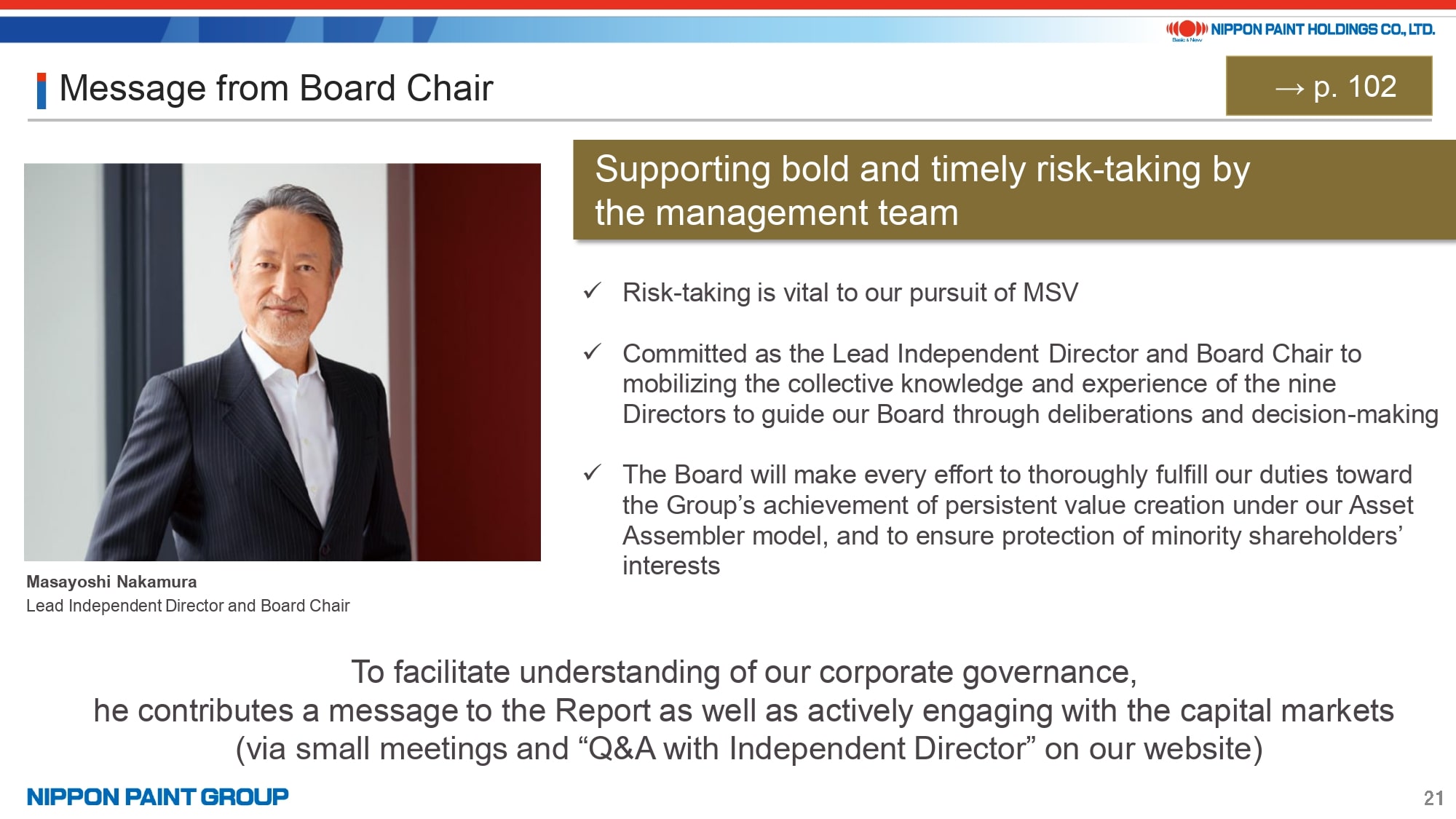
Task: Click the slide page number 21
Action: pos(1433,798)
